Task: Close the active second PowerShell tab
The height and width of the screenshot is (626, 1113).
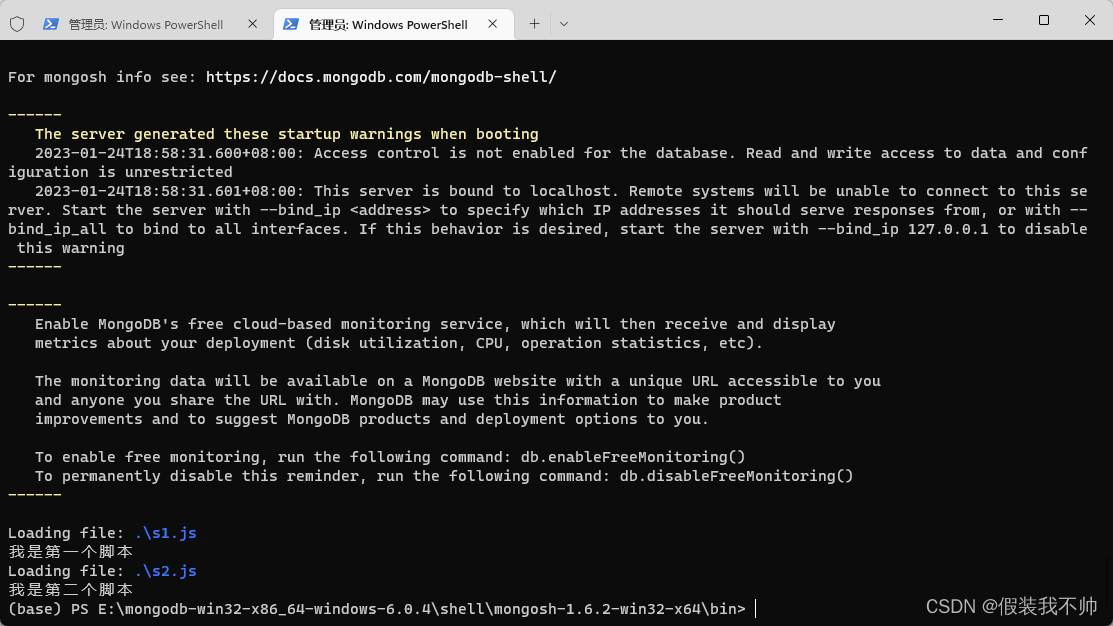Action: [x=493, y=24]
